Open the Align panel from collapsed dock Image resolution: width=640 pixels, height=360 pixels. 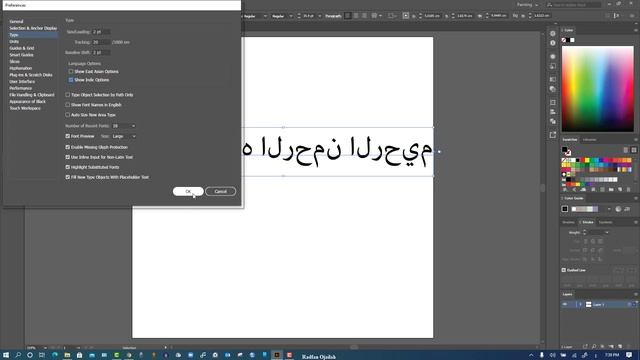[x=553, y=111]
